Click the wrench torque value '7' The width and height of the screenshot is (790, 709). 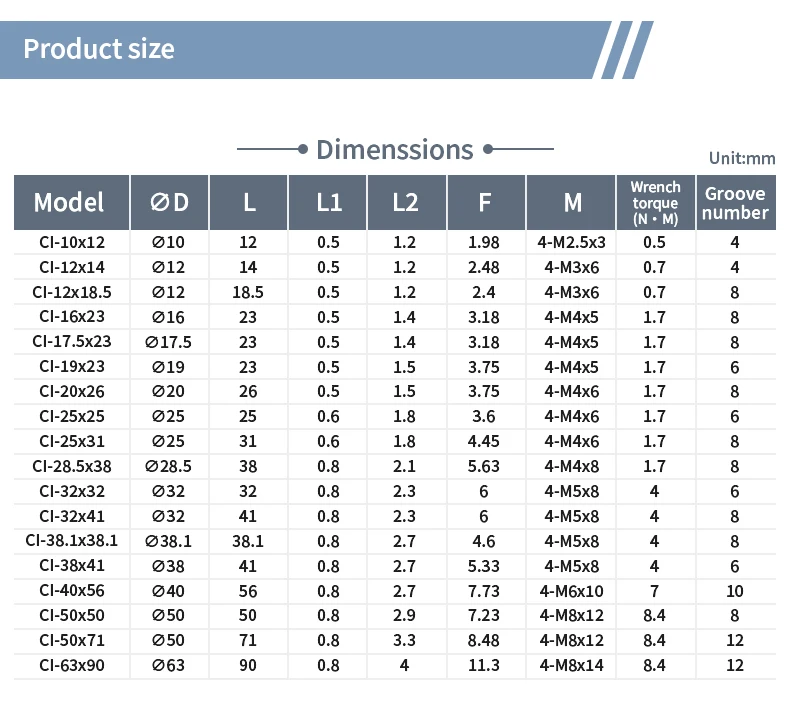tap(654, 591)
